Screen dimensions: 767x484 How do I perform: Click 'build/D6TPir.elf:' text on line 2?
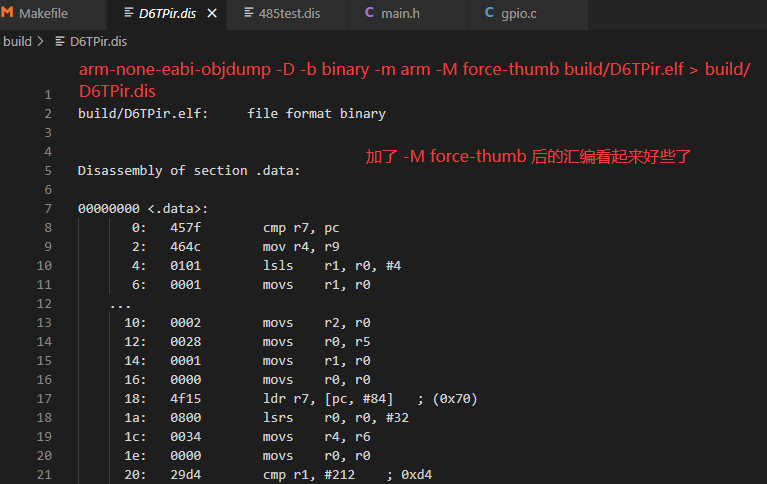tap(143, 114)
